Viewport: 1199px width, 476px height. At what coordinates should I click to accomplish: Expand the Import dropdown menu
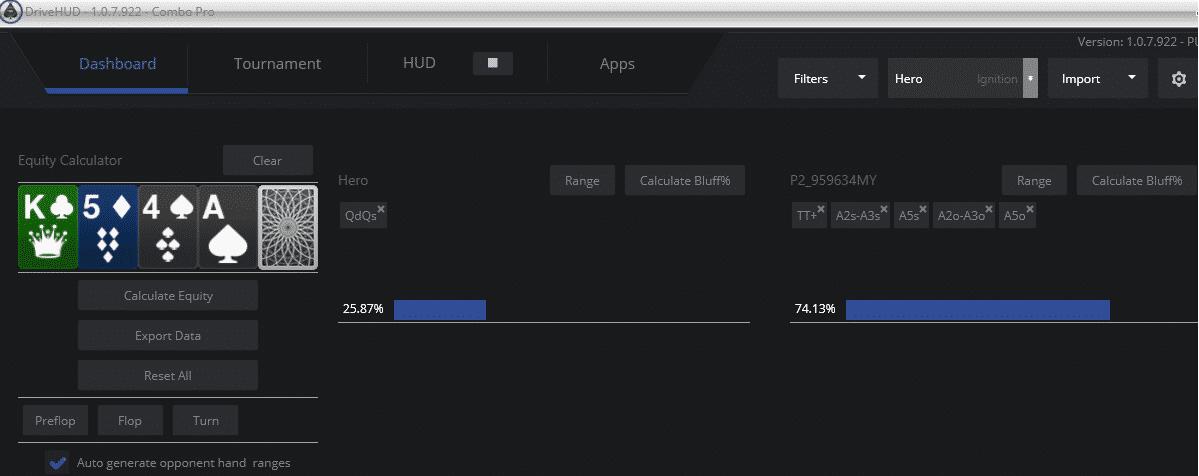(x=1098, y=79)
